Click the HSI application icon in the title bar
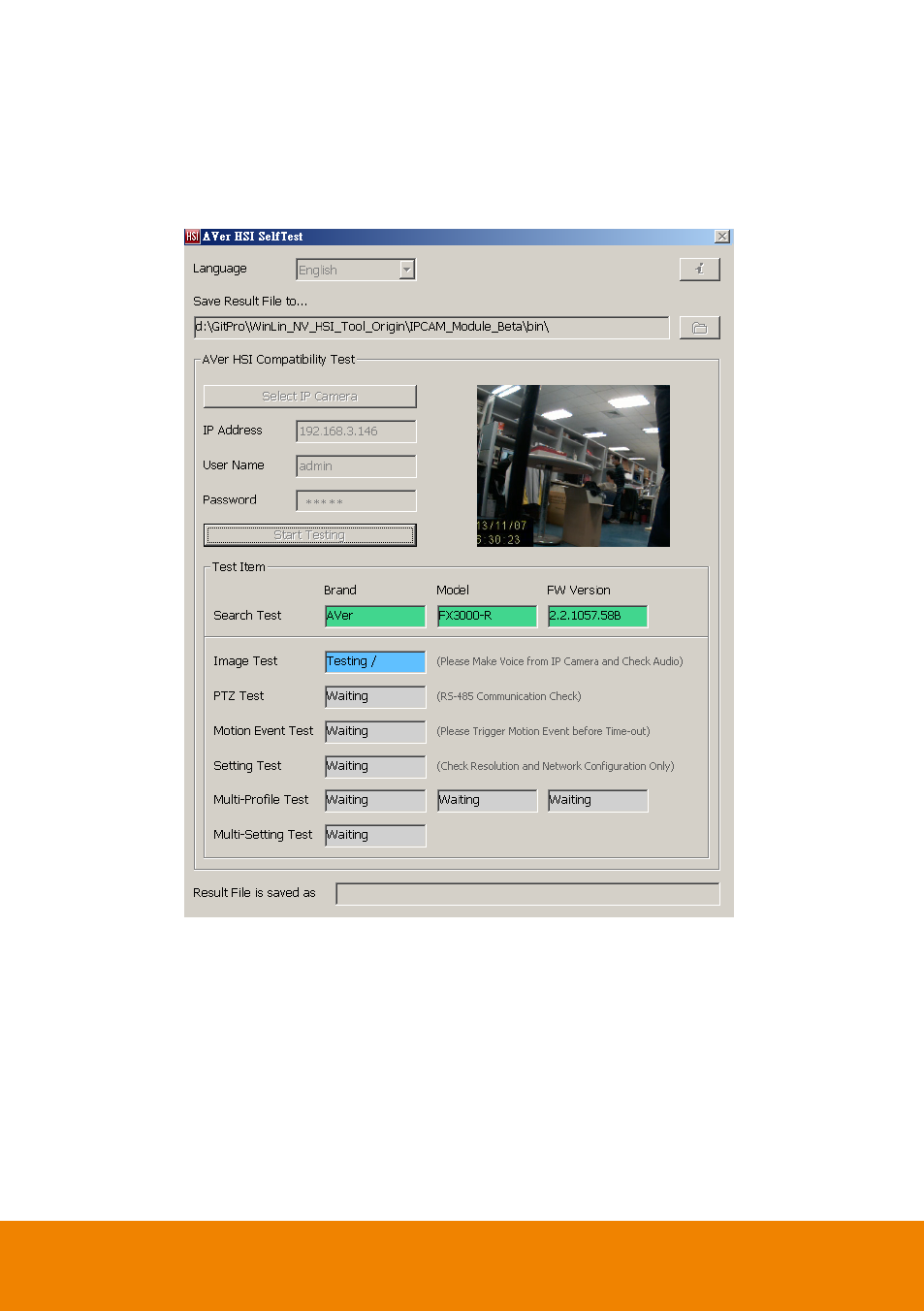Viewport: 924px width, 1311px height. [x=192, y=237]
